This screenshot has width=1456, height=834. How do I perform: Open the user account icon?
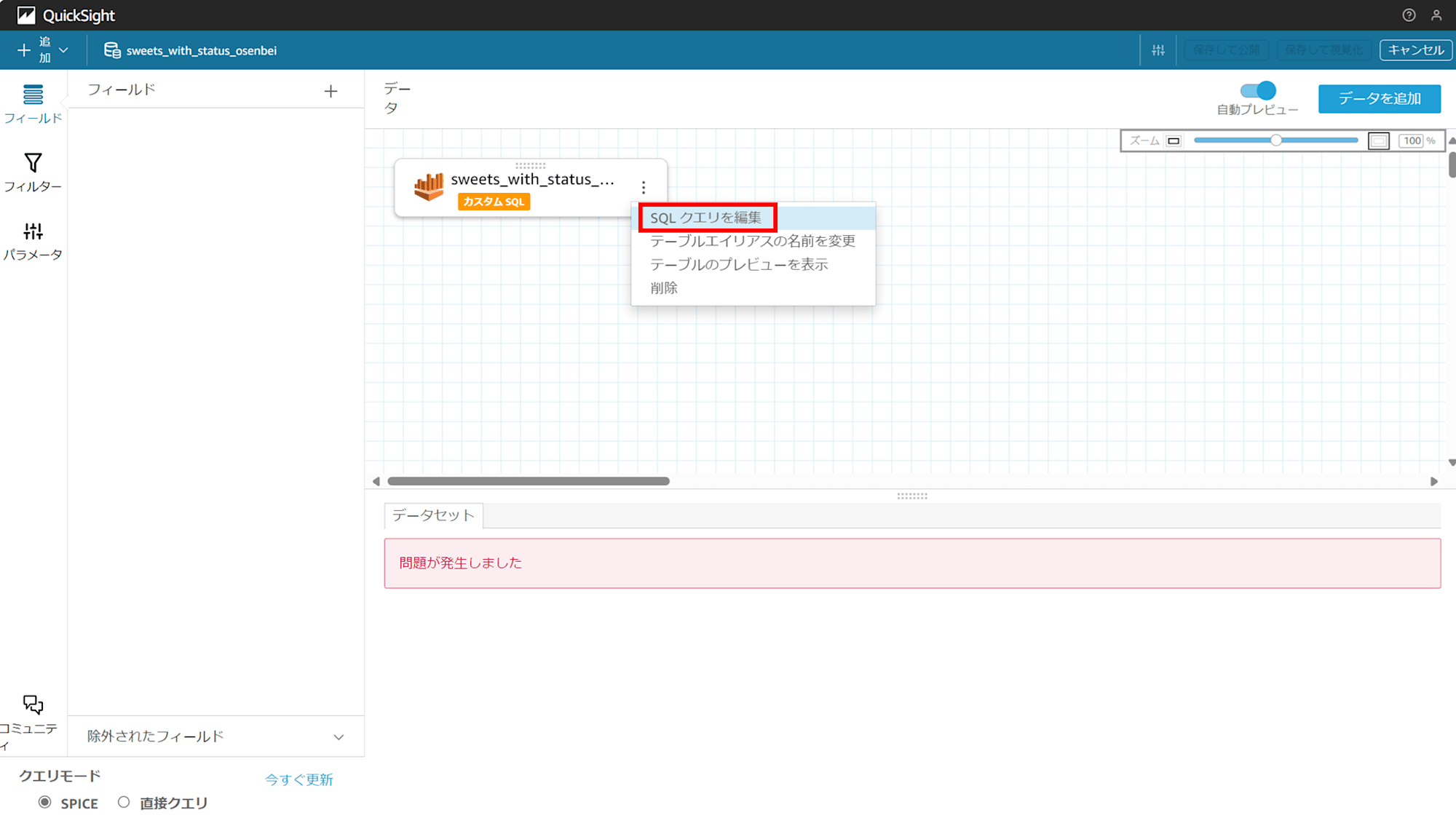click(1436, 15)
